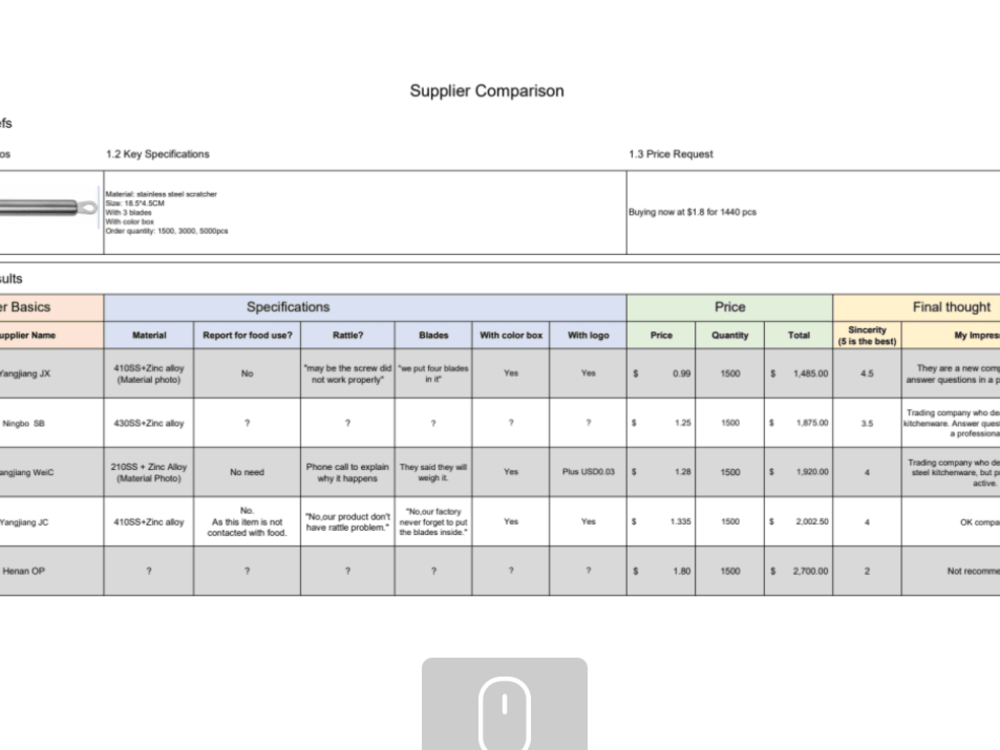Viewport: 1000px width, 750px height.
Task: Click the 1.25 price cell
Action: [661, 423]
